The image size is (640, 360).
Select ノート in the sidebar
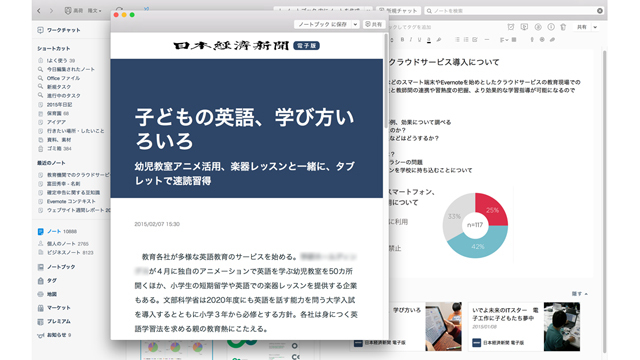coord(57,231)
